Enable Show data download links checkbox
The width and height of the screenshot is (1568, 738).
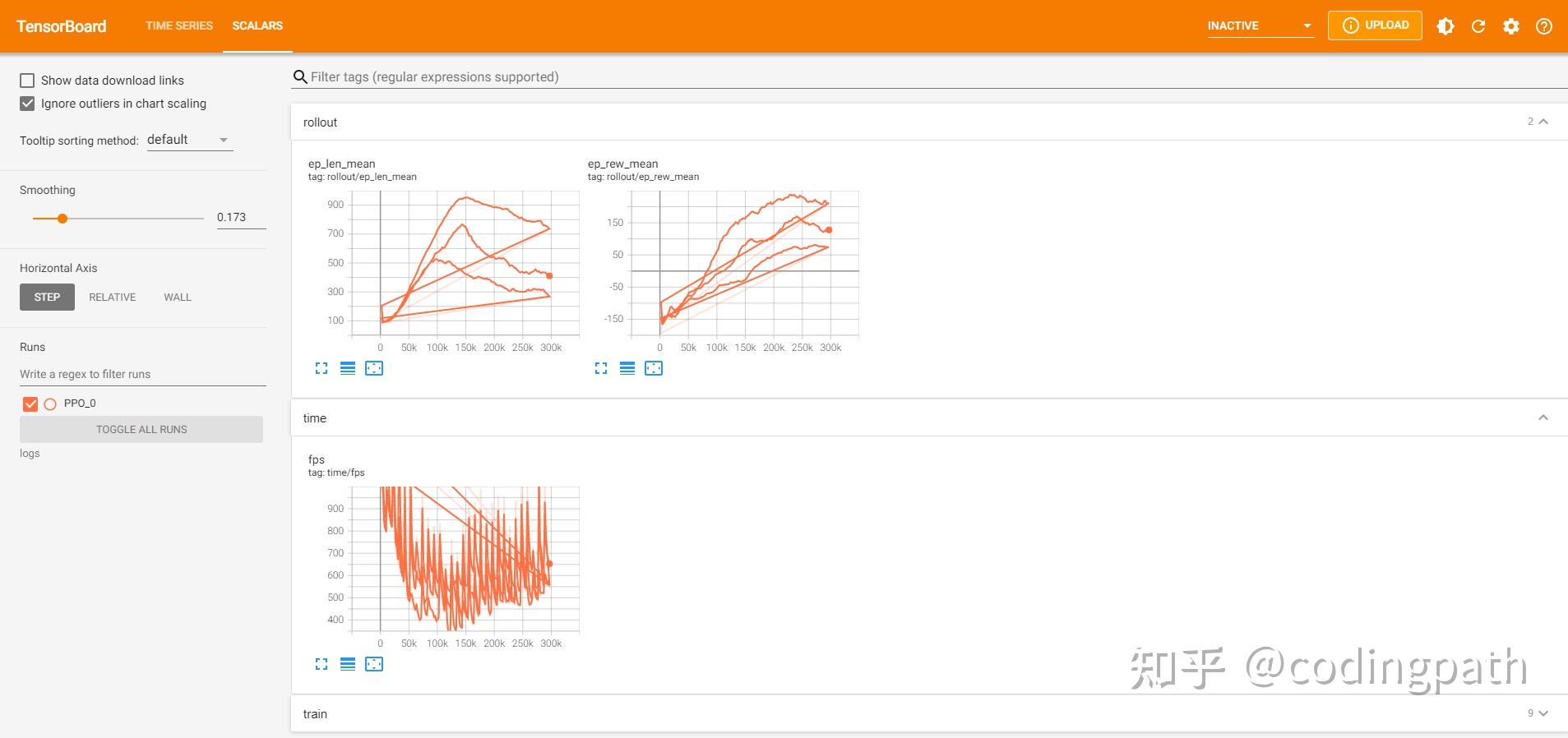pos(27,81)
